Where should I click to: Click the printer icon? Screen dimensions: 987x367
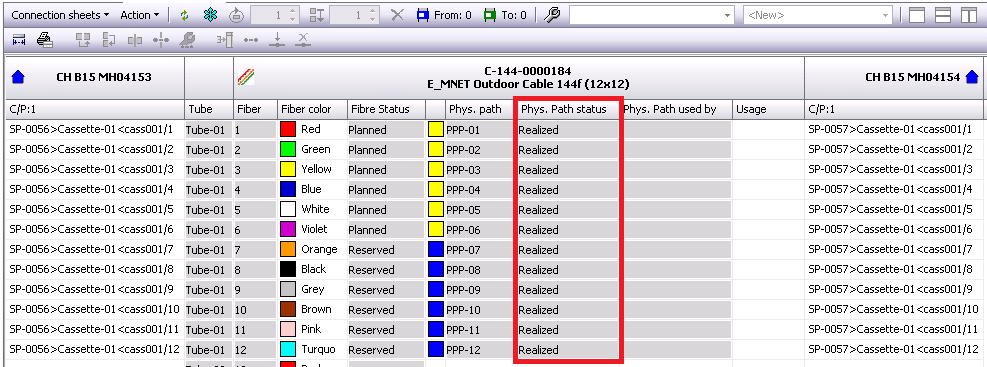pos(44,40)
